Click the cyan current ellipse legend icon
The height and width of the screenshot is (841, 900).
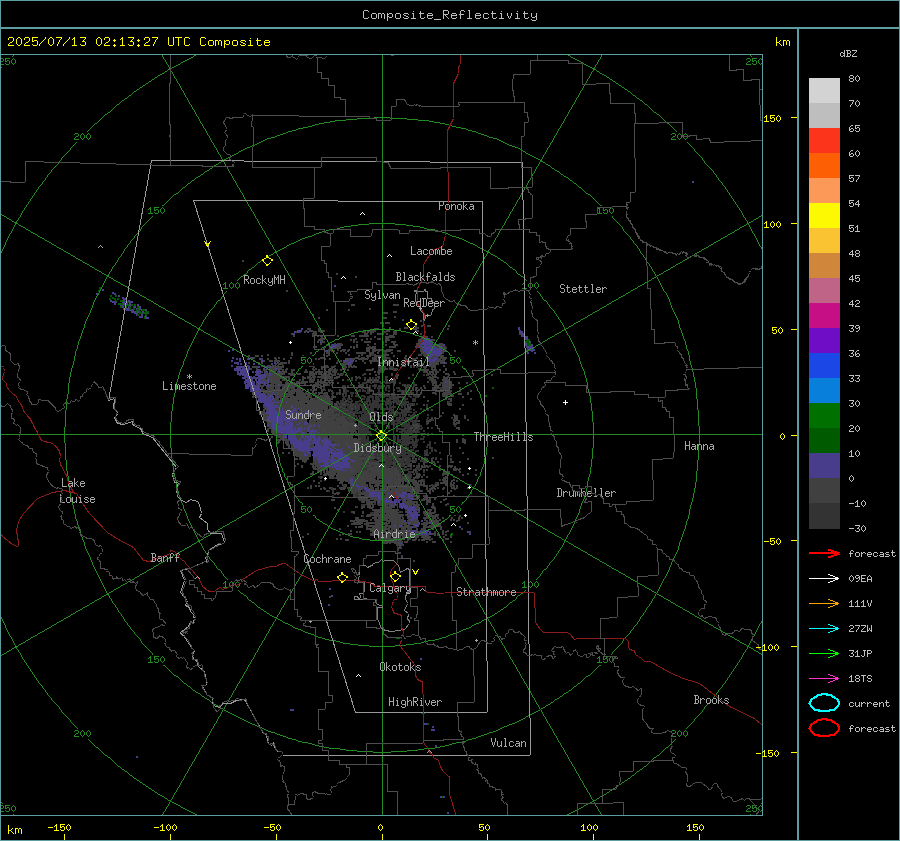[x=824, y=703]
